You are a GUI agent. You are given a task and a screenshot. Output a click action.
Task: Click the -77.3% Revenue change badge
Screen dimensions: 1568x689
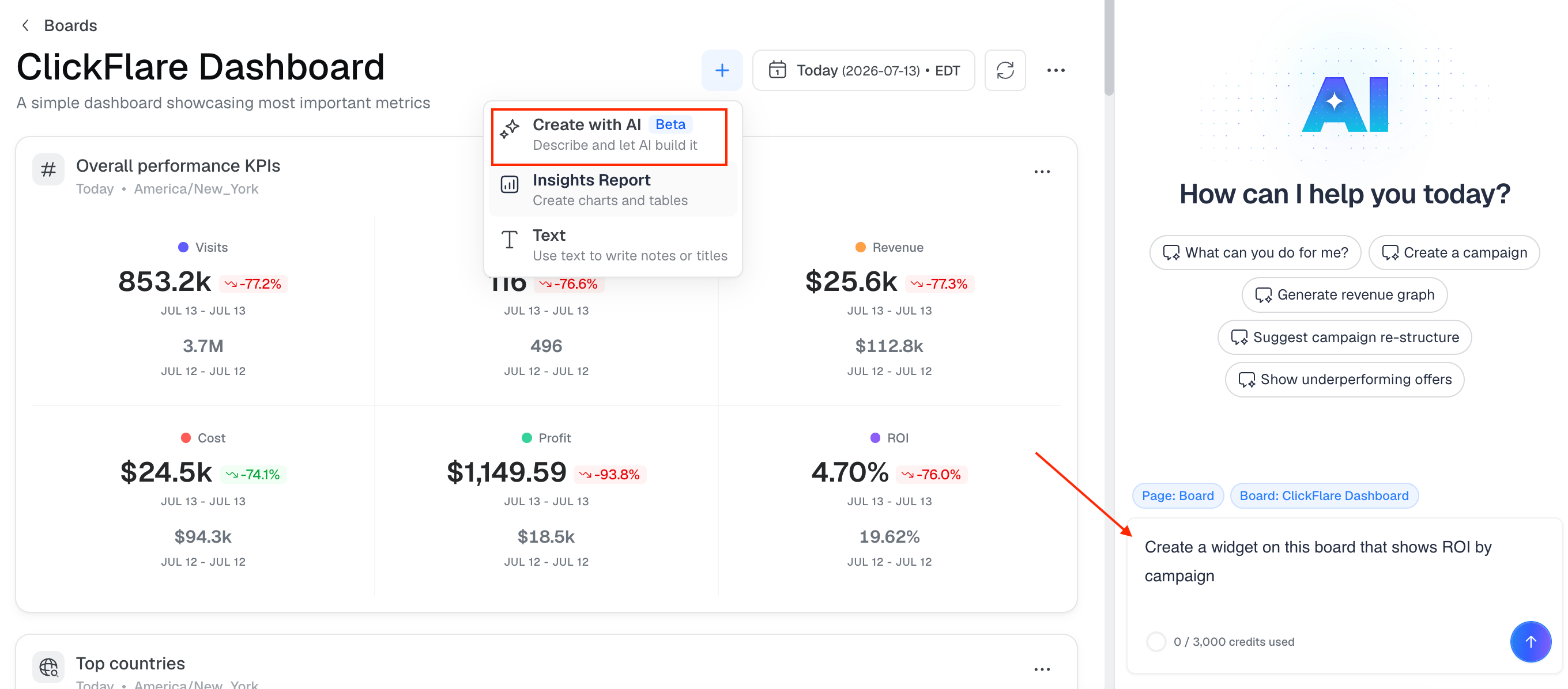click(x=940, y=284)
